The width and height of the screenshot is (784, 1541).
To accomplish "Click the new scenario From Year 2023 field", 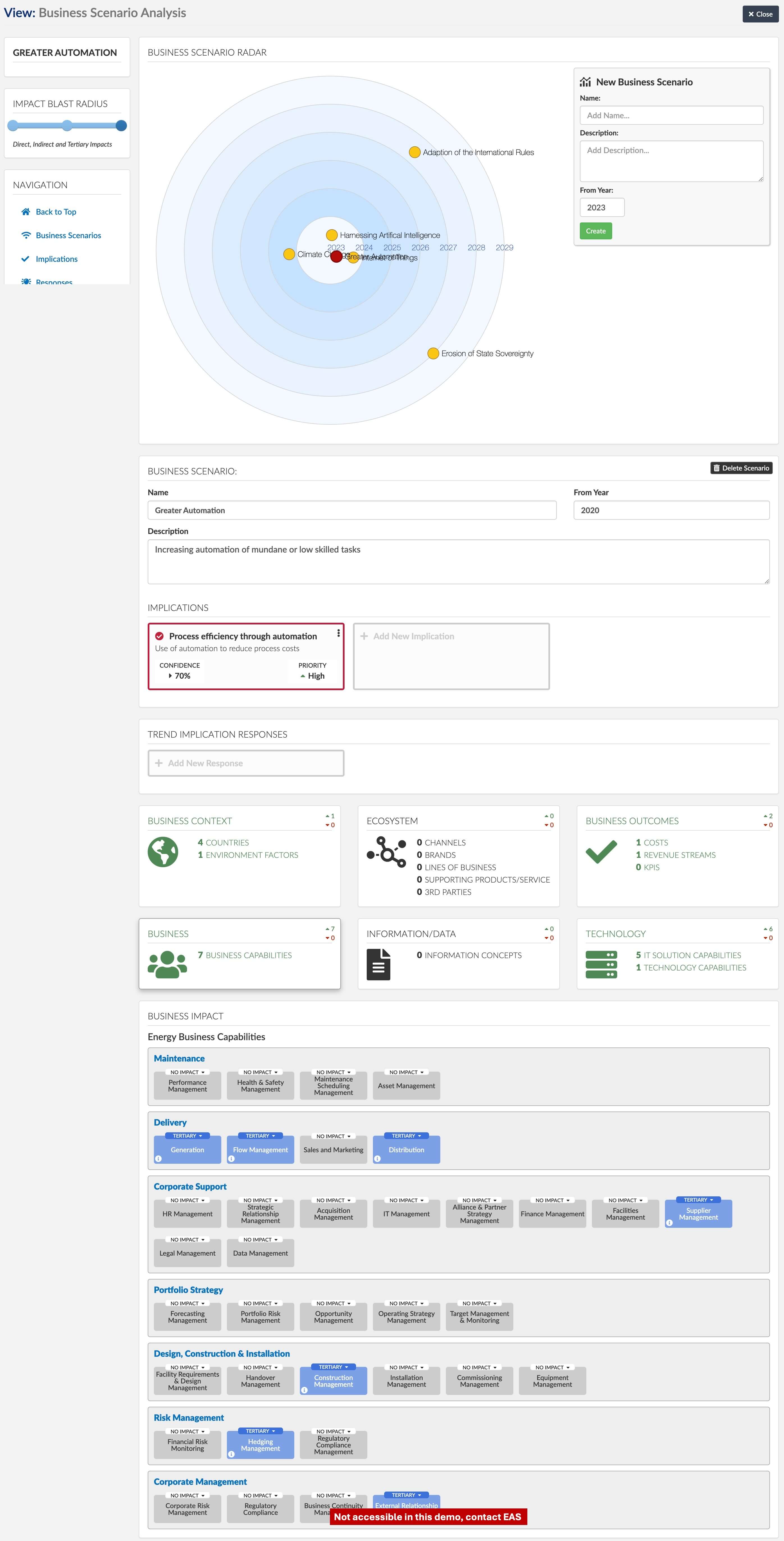I will (602, 207).
